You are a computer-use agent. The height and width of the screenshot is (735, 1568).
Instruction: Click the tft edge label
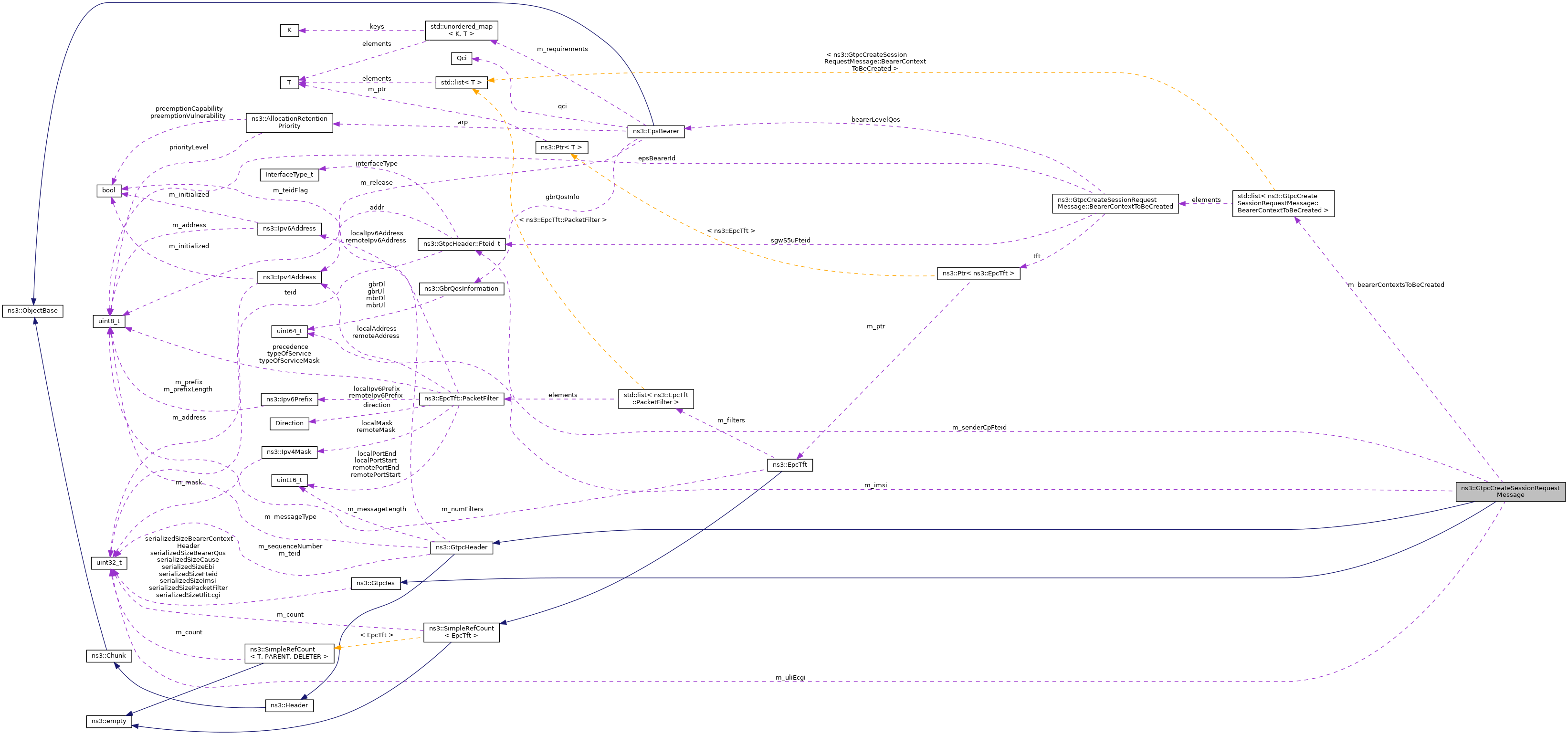tap(1037, 256)
